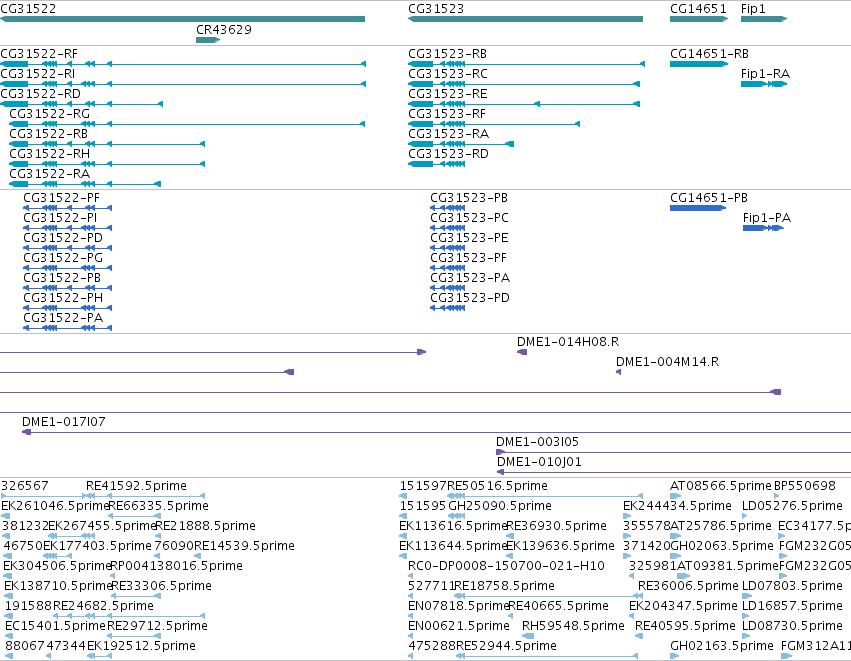Screen dimensions: 851x661
Task: Select transcript label CG31522-RG
Action: (x=49, y=114)
